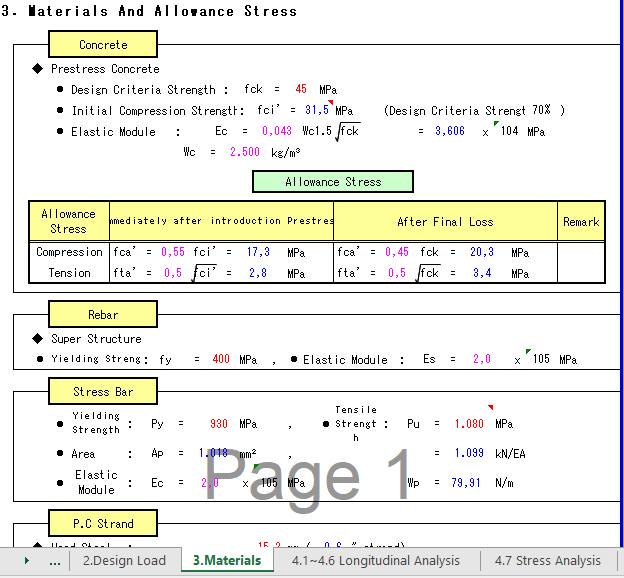Switch to the 2.Design Load sheet
This screenshot has height=578, width=624.
tap(124, 561)
